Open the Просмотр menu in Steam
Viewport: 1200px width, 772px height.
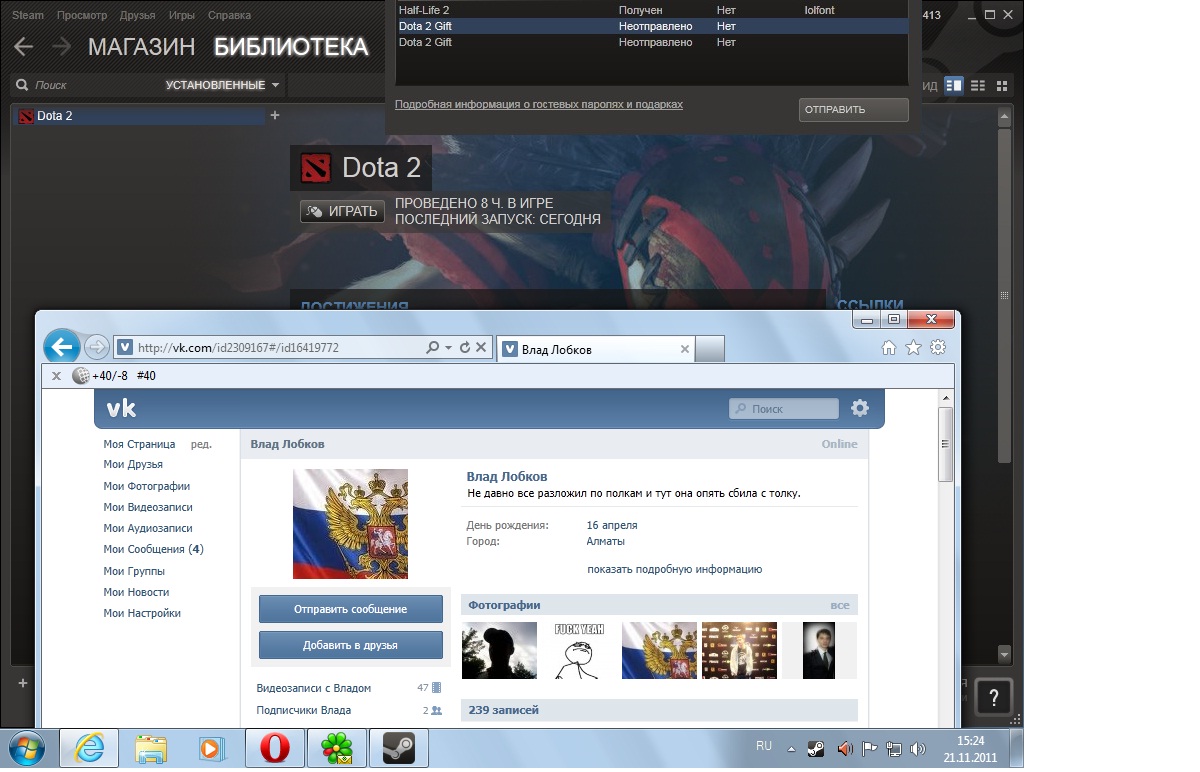[x=82, y=15]
